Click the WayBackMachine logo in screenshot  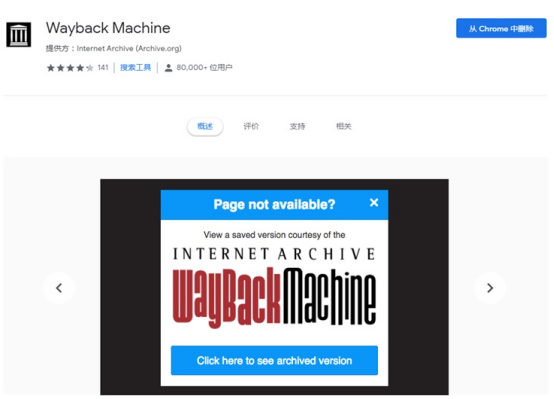(274, 297)
